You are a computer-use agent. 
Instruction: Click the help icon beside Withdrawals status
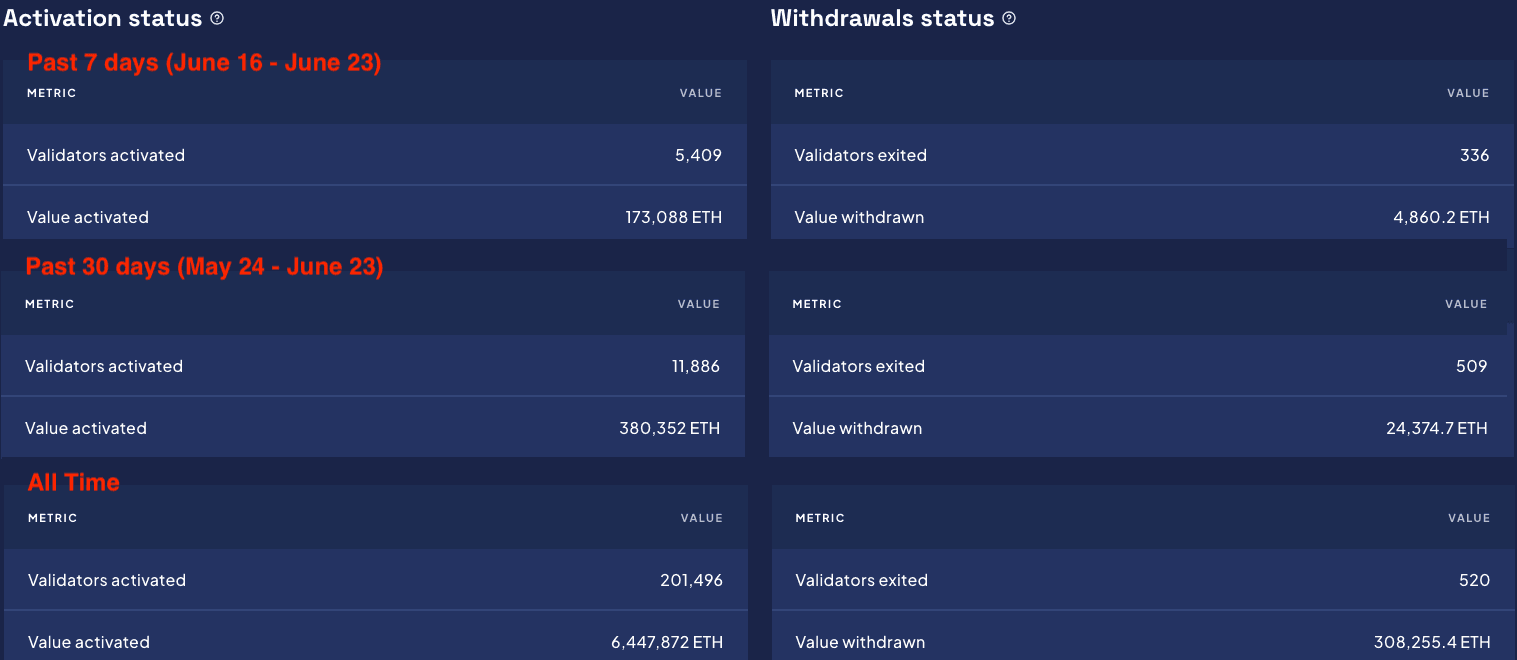1009,18
